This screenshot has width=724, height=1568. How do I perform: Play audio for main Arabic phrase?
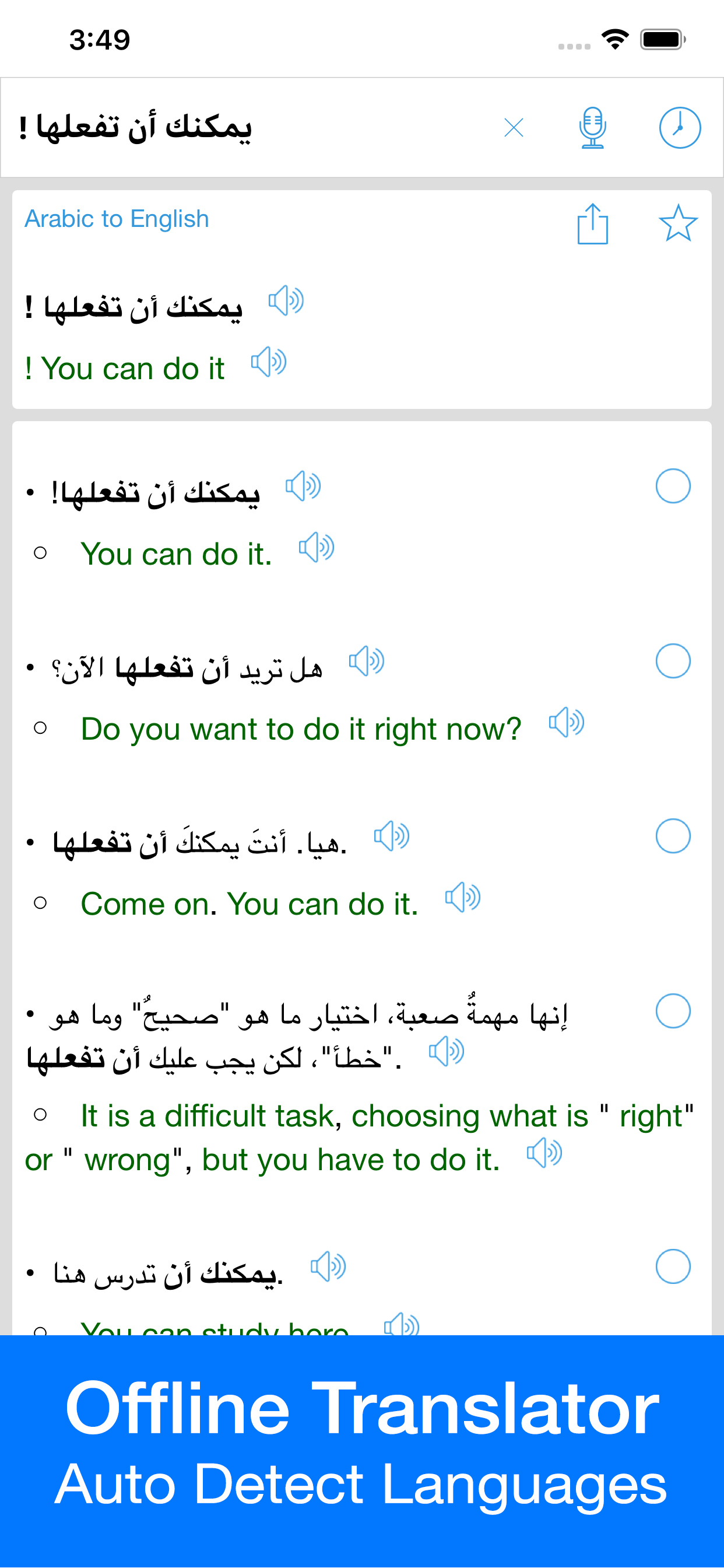coord(286,300)
